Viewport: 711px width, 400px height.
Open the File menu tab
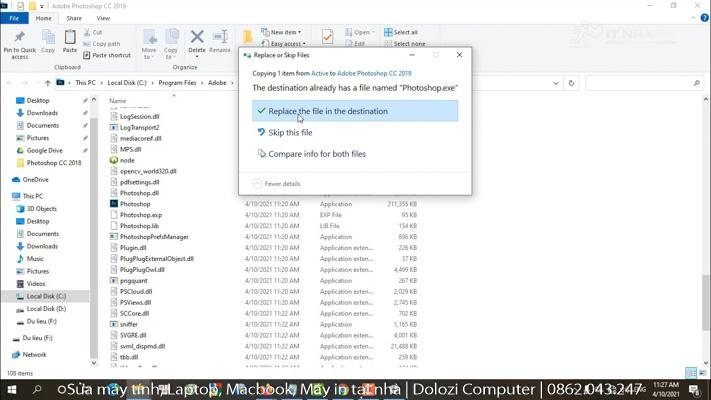tap(15, 18)
